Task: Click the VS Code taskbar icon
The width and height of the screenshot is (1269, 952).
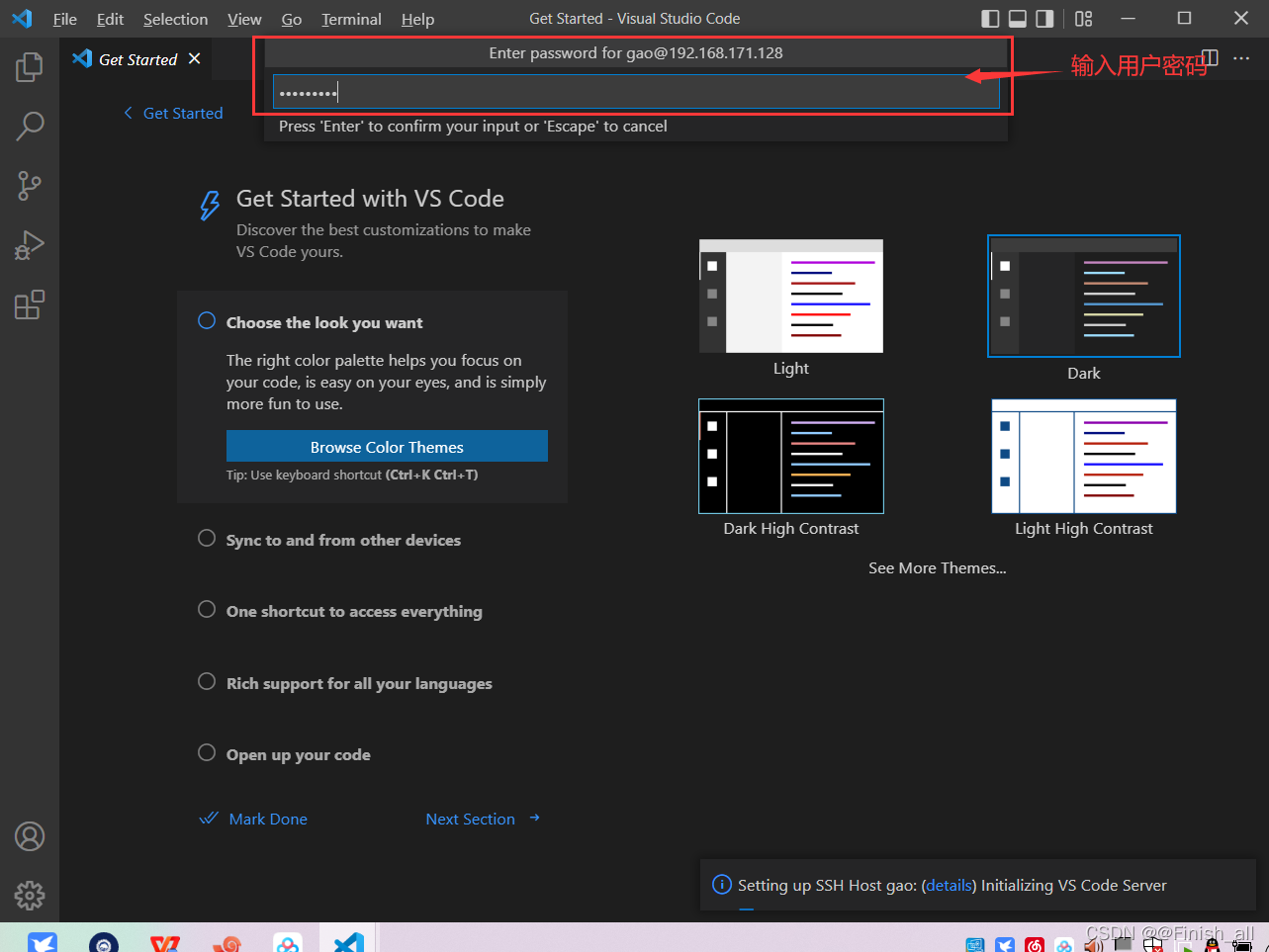Action: (x=348, y=942)
